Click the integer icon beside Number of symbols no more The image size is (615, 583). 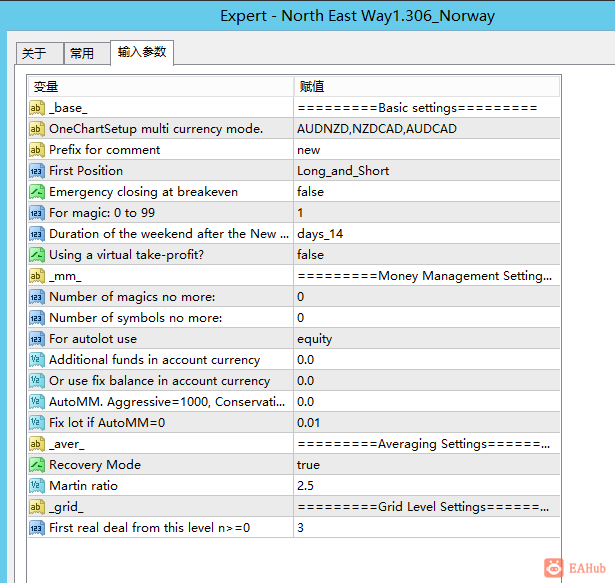(x=37, y=318)
